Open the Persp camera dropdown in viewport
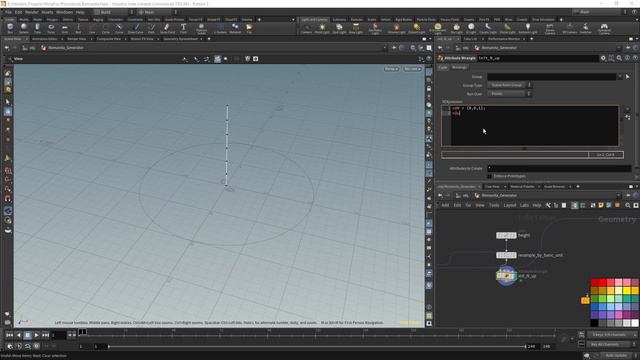Image resolution: width=640 pixels, height=360 pixels. tap(391, 69)
